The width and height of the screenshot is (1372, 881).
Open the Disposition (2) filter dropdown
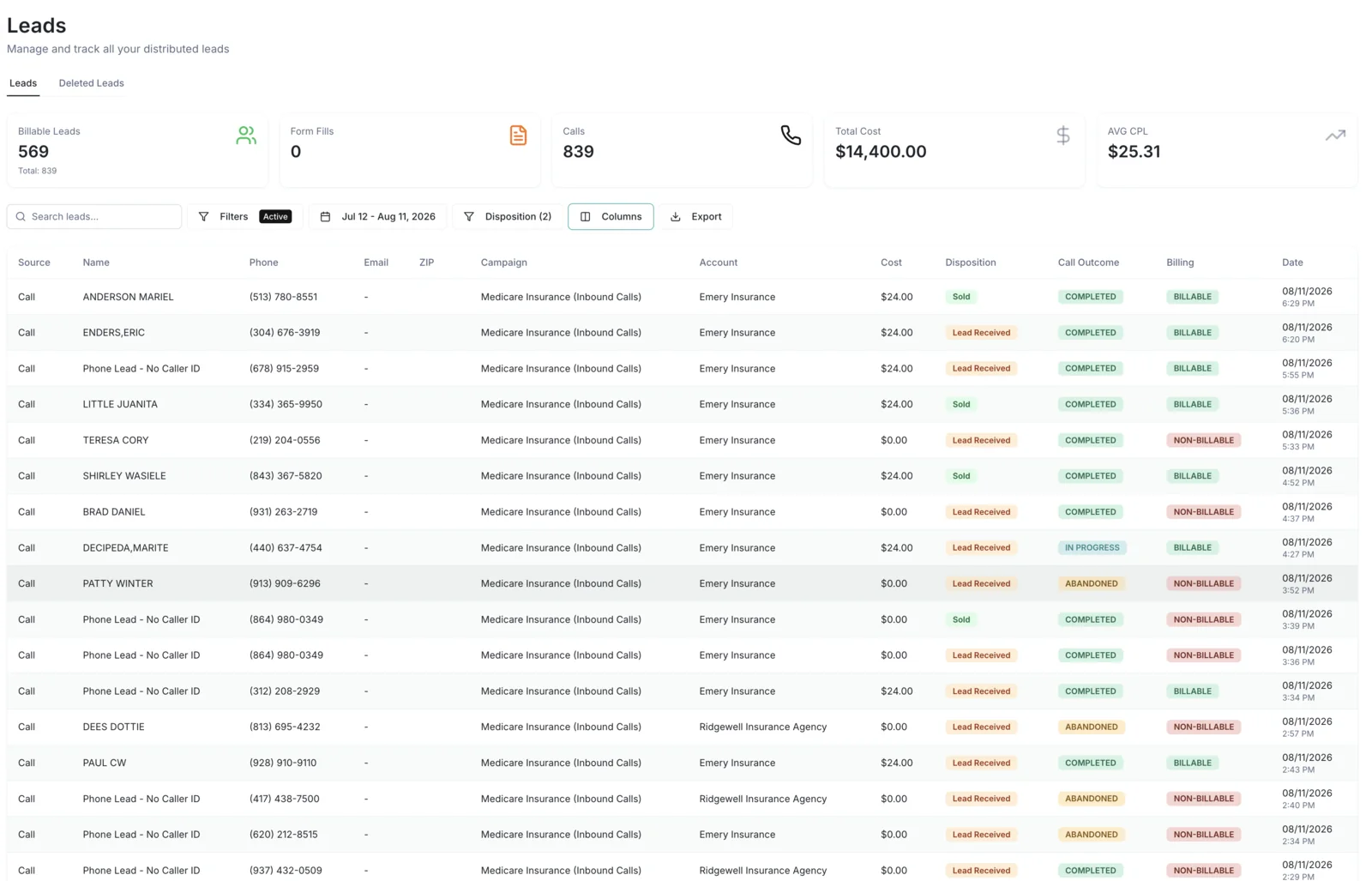click(508, 217)
